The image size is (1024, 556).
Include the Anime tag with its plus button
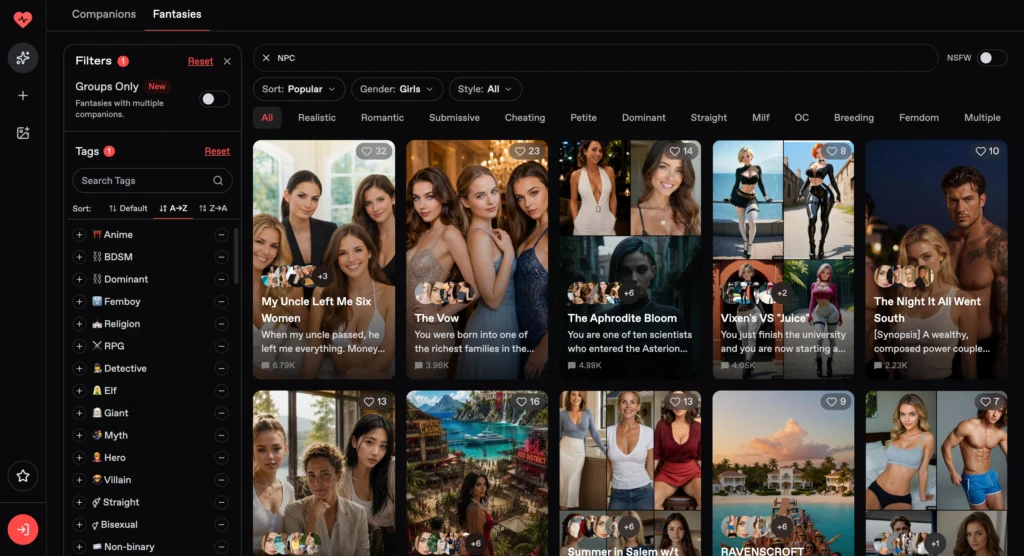coord(79,235)
